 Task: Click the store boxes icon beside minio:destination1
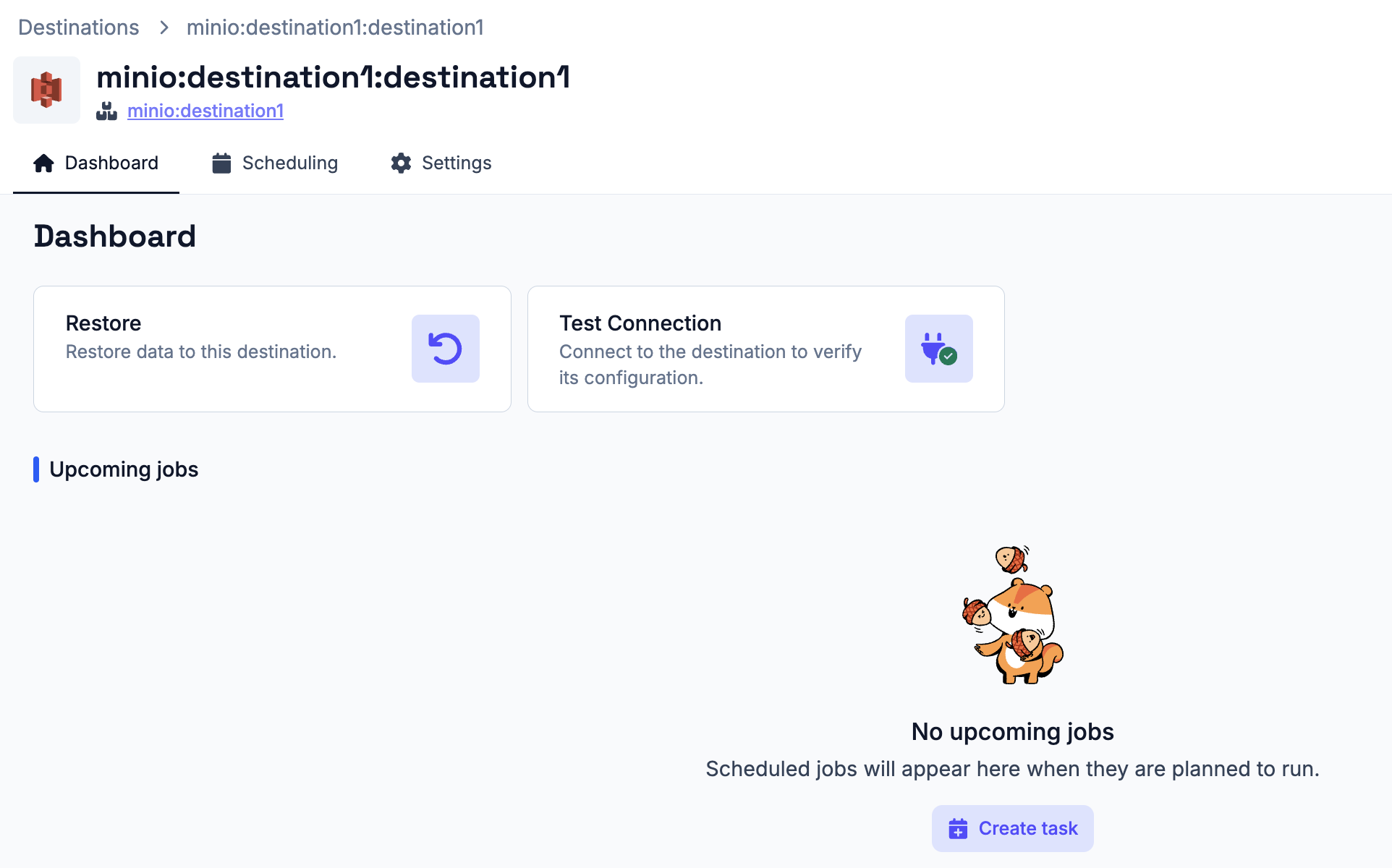pyautogui.click(x=106, y=111)
